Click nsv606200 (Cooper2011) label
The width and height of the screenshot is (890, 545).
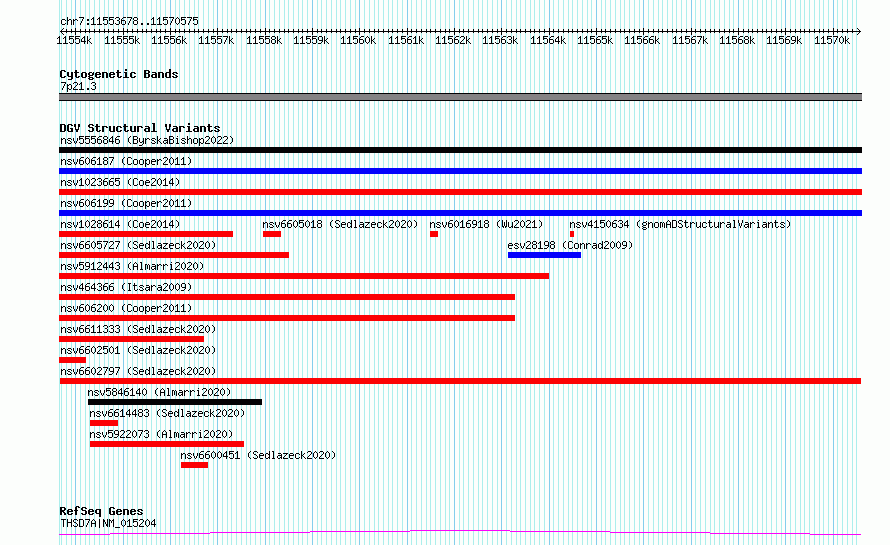pyautogui.click(x=126, y=308)
